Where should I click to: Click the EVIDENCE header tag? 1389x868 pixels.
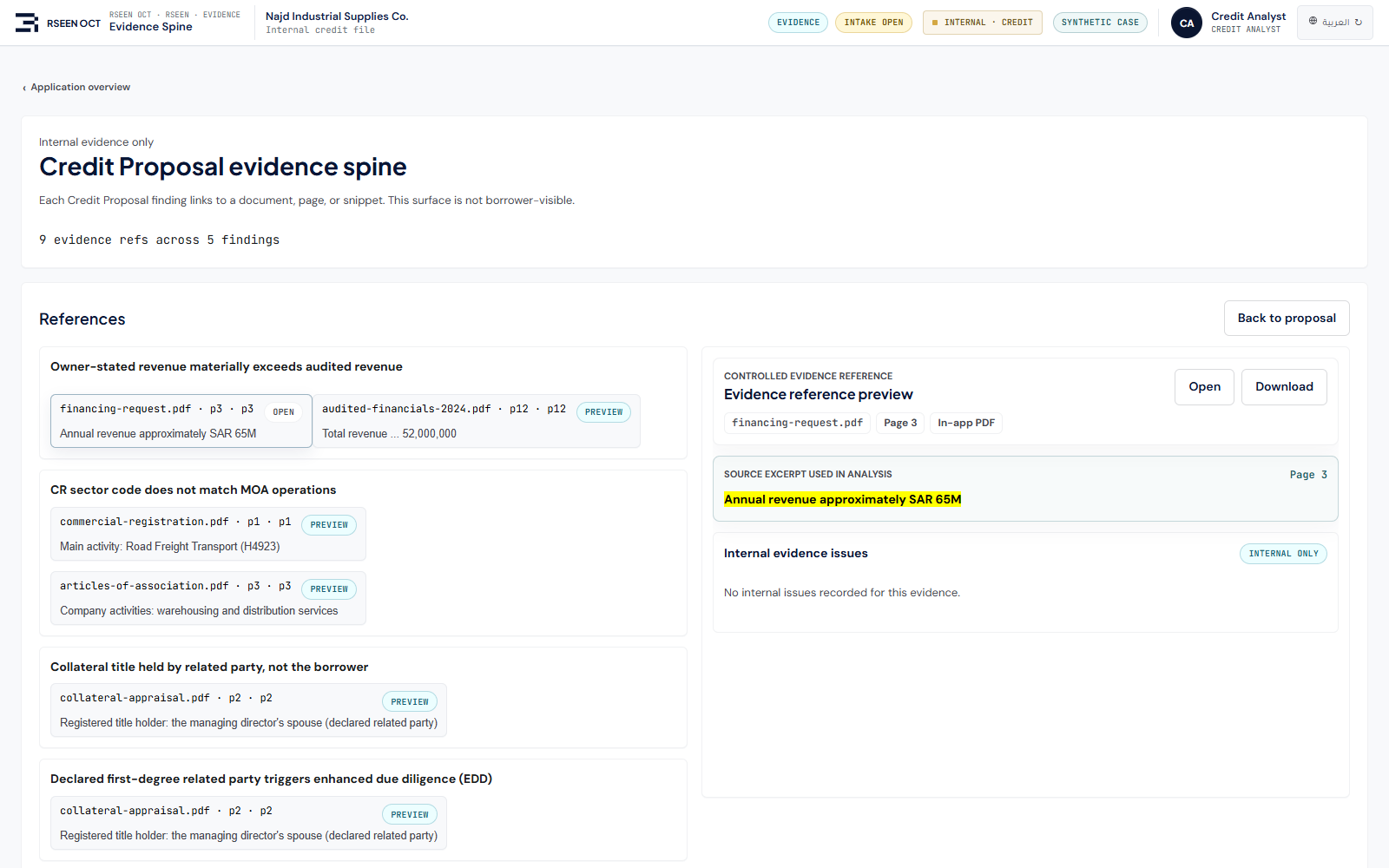pos(798,23)
